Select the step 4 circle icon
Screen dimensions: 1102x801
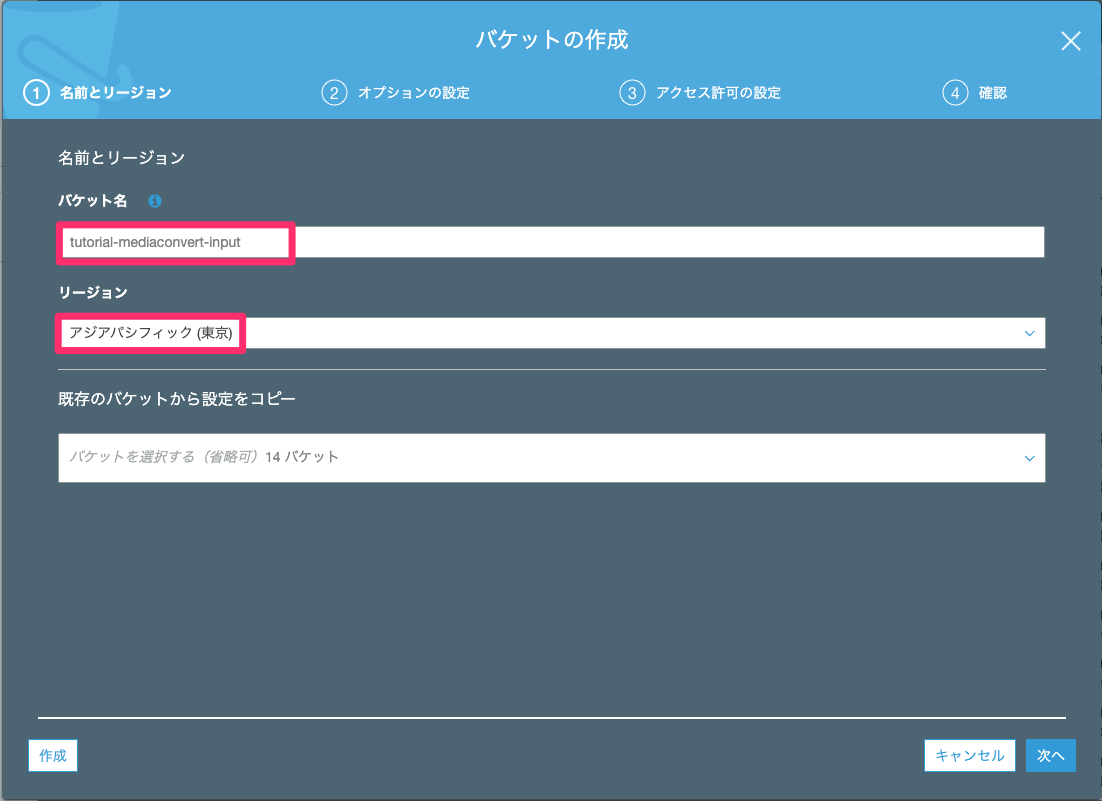(x=955, y=93)
